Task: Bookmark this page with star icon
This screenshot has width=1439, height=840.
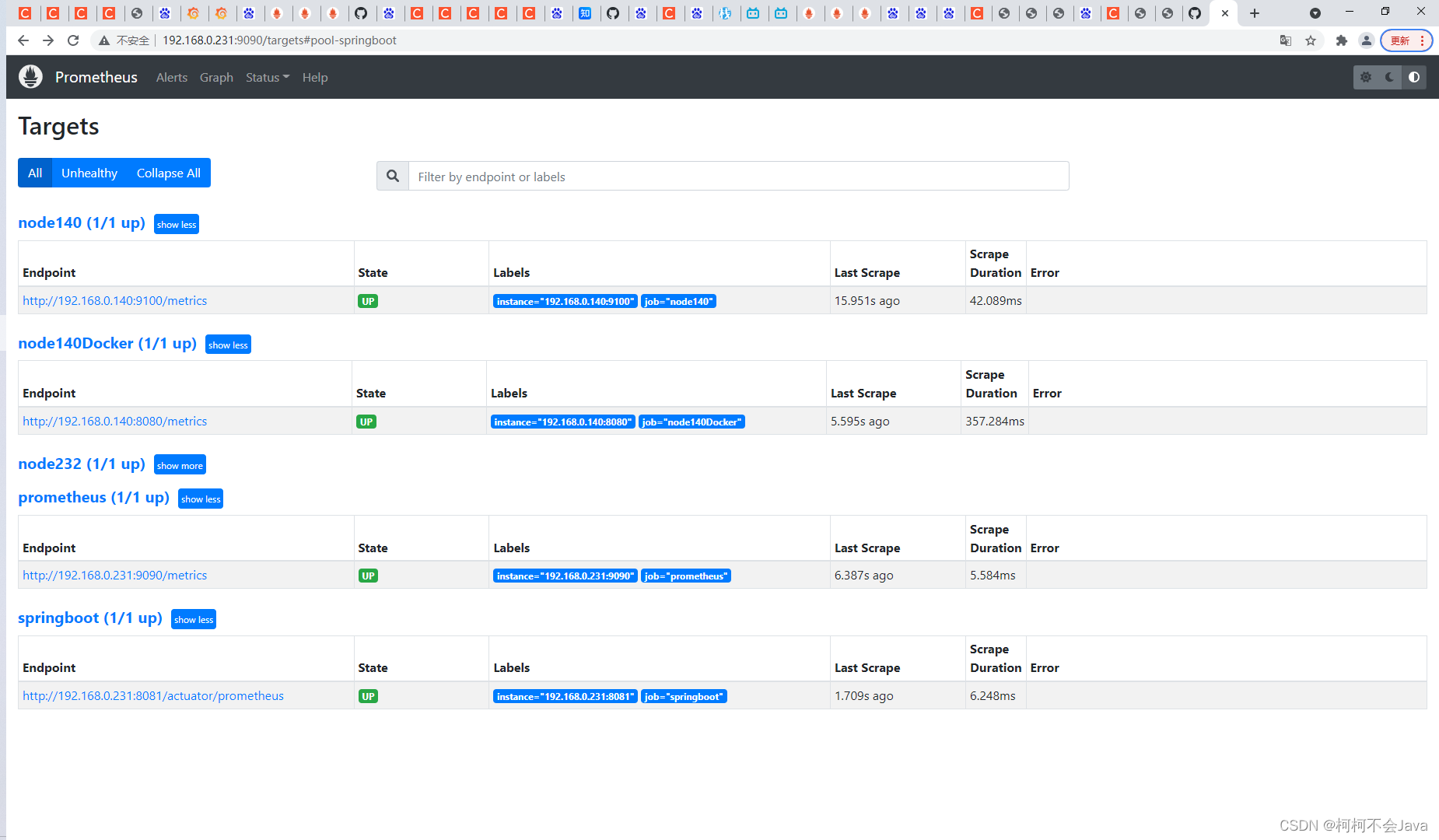Action: click(x=1311, y=40)
